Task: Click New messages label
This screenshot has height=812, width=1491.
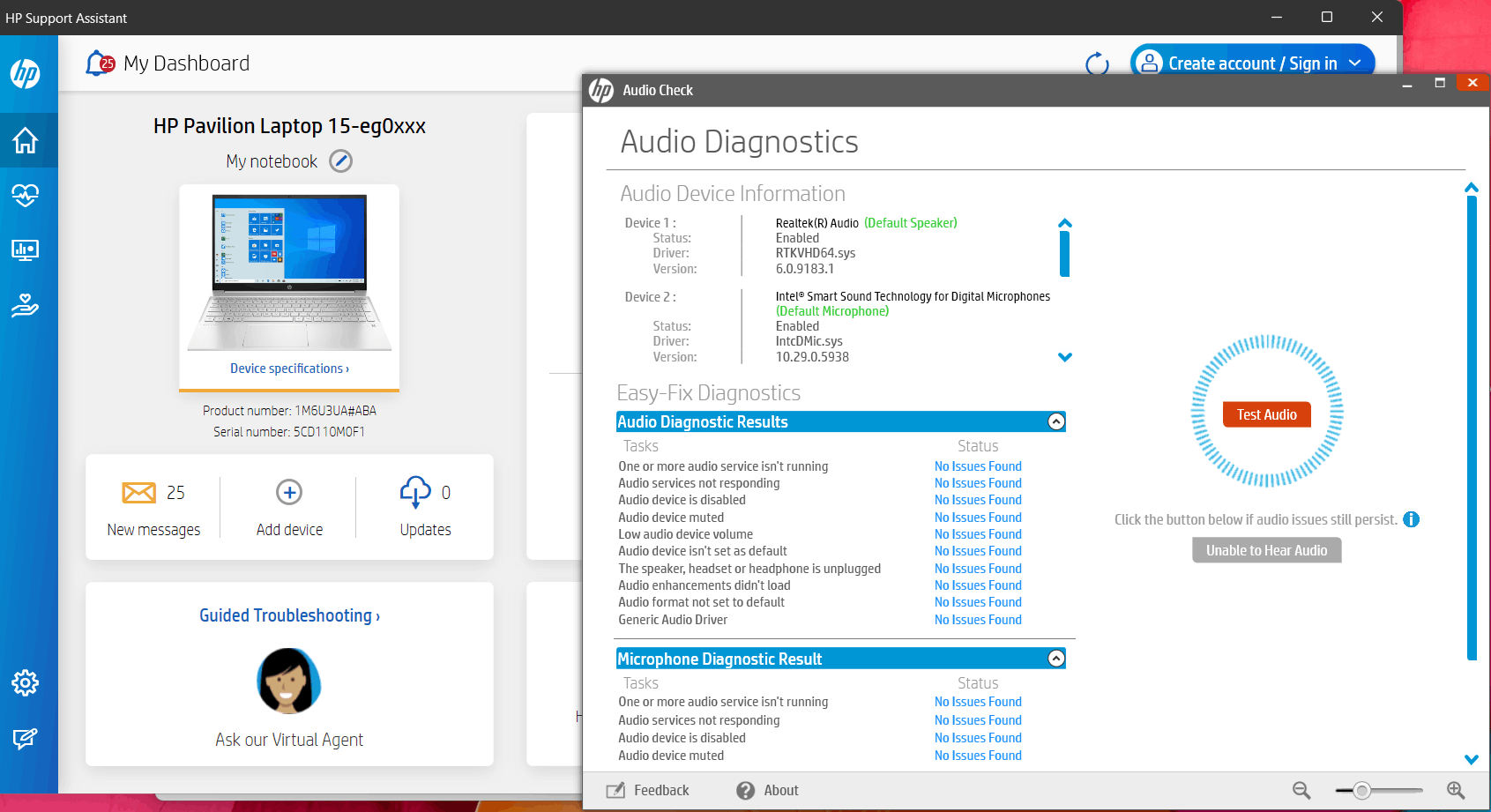Action: pyautogui.click(x=153, y=530)
